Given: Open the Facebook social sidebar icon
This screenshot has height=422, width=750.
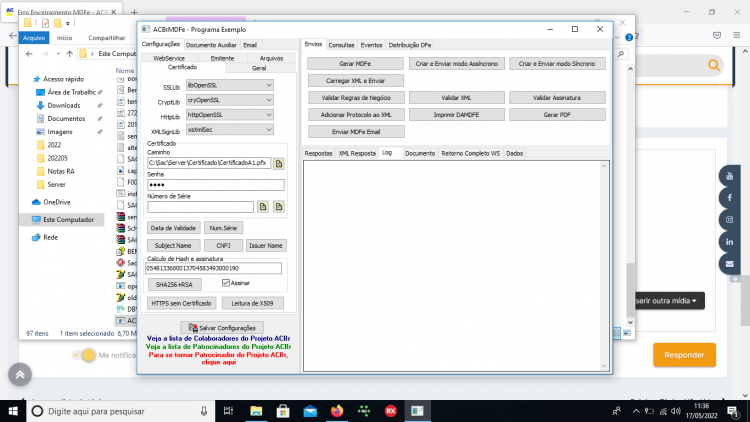Looking at the screenshot, I should [729, 198].
